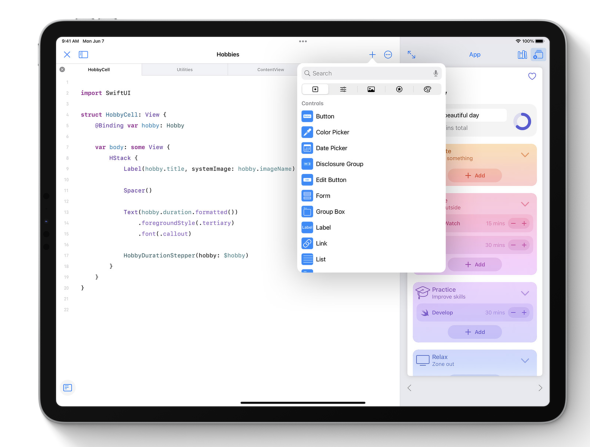
Task: Open the toolbox icon in the preview toolbar
Action: pyautogui.click(x=538, y=55)
